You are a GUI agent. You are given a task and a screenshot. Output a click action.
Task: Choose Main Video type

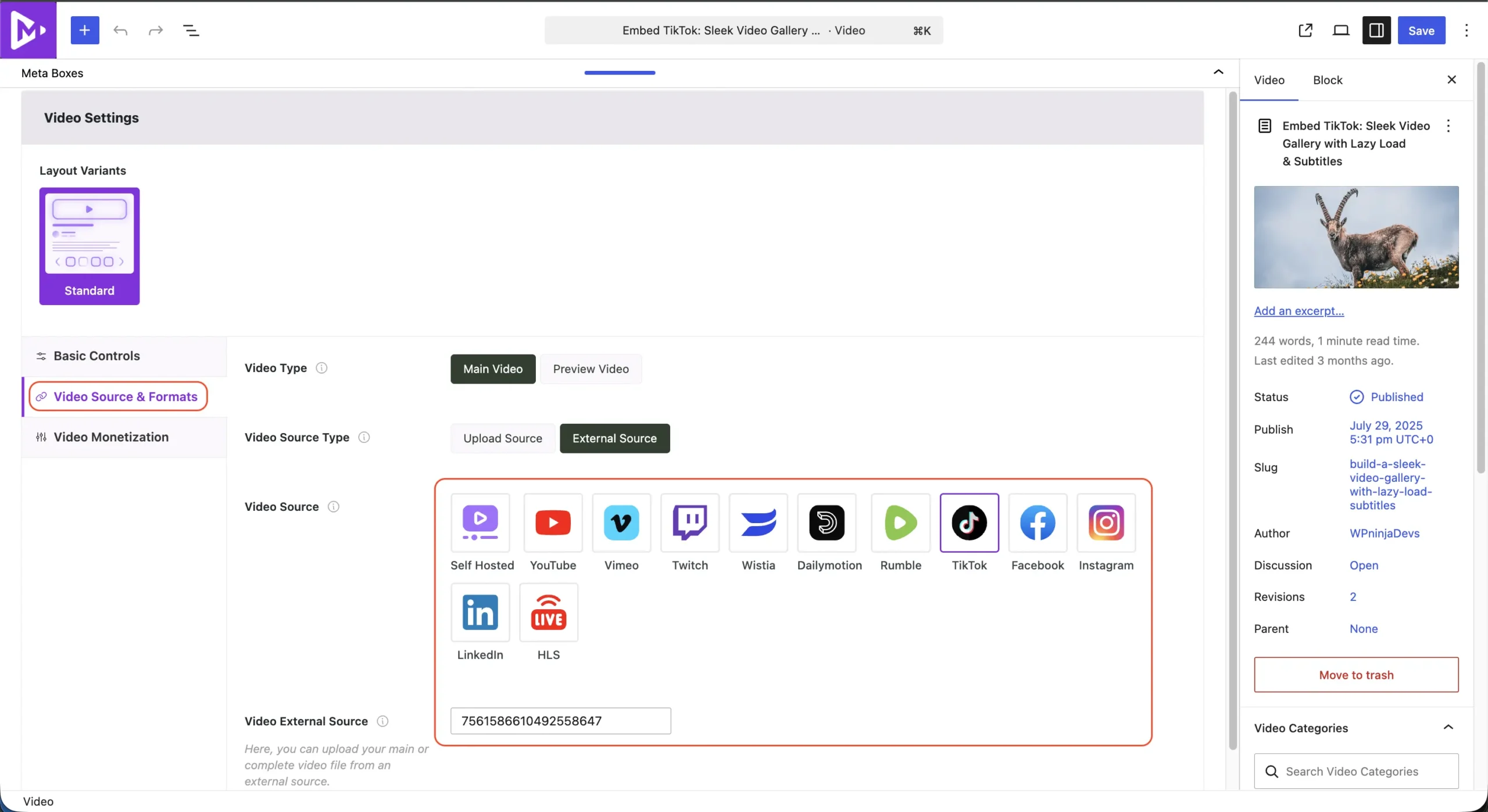[493, 369]
